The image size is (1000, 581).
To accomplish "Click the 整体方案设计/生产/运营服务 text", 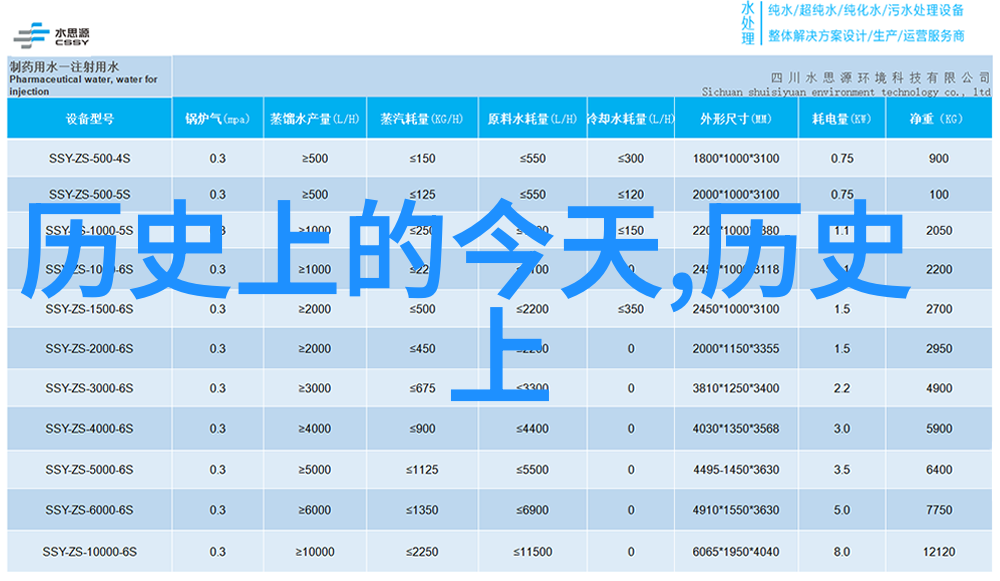I will (866, 36).
